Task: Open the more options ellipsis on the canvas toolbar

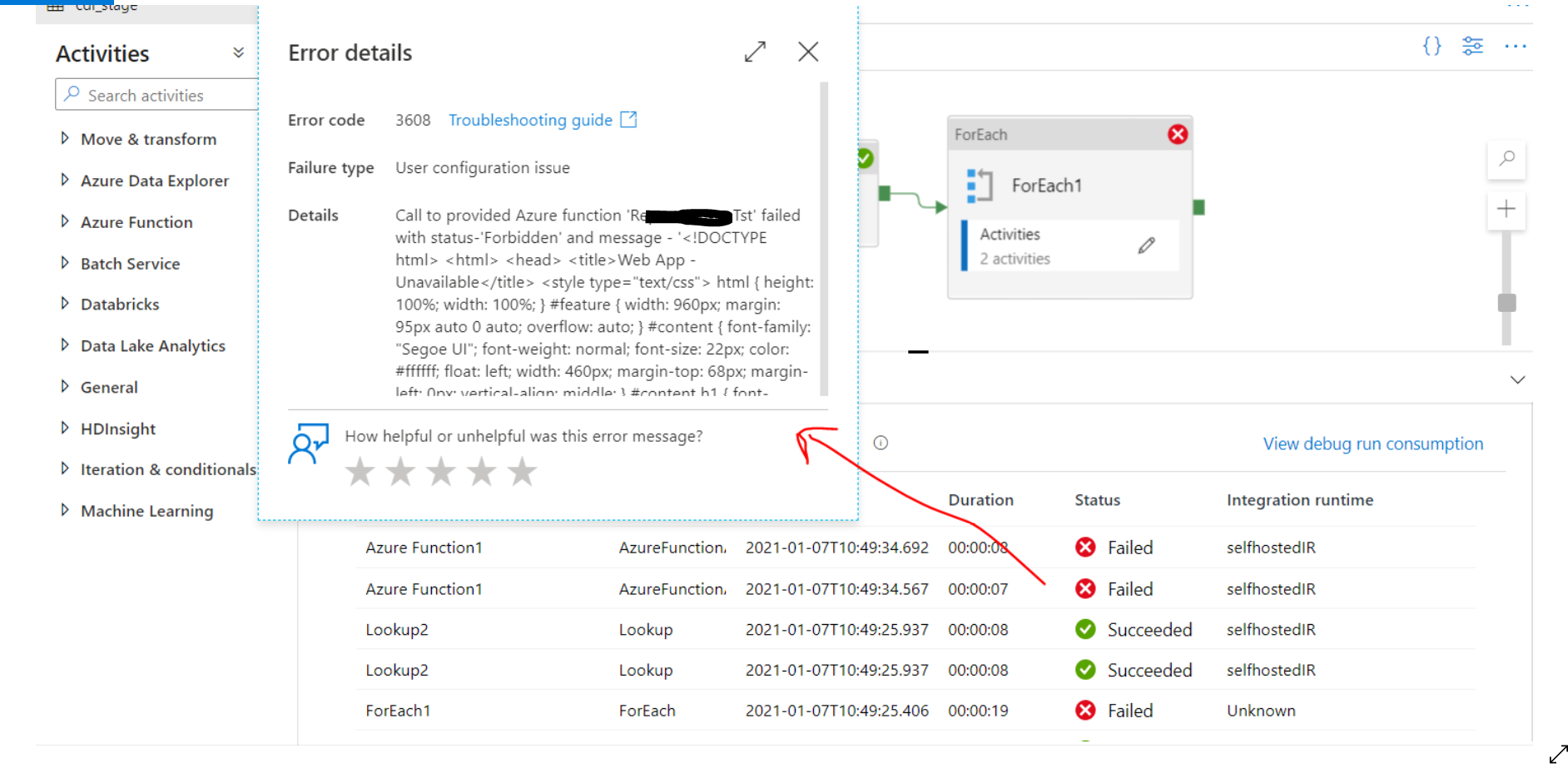Action: [x=1516, y=46]
